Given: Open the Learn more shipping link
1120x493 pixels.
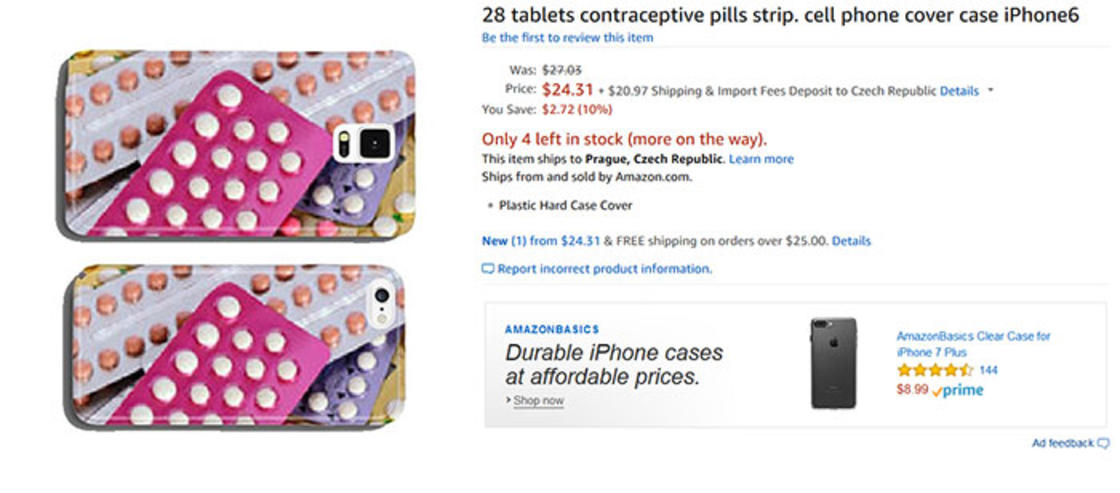Looking at the screenshot, I should (x=761, y=159).
